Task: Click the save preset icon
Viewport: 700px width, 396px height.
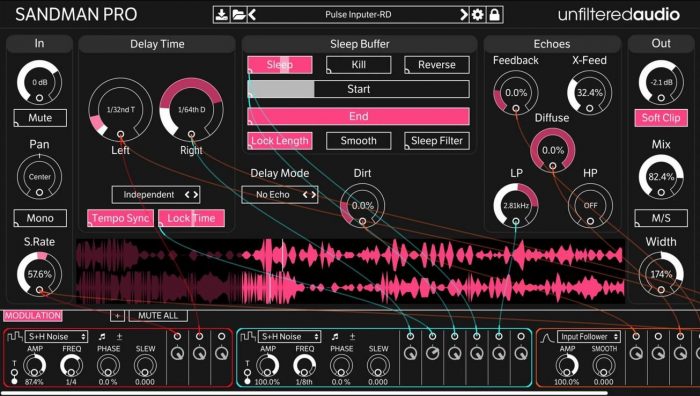Action: pos(221,15)
